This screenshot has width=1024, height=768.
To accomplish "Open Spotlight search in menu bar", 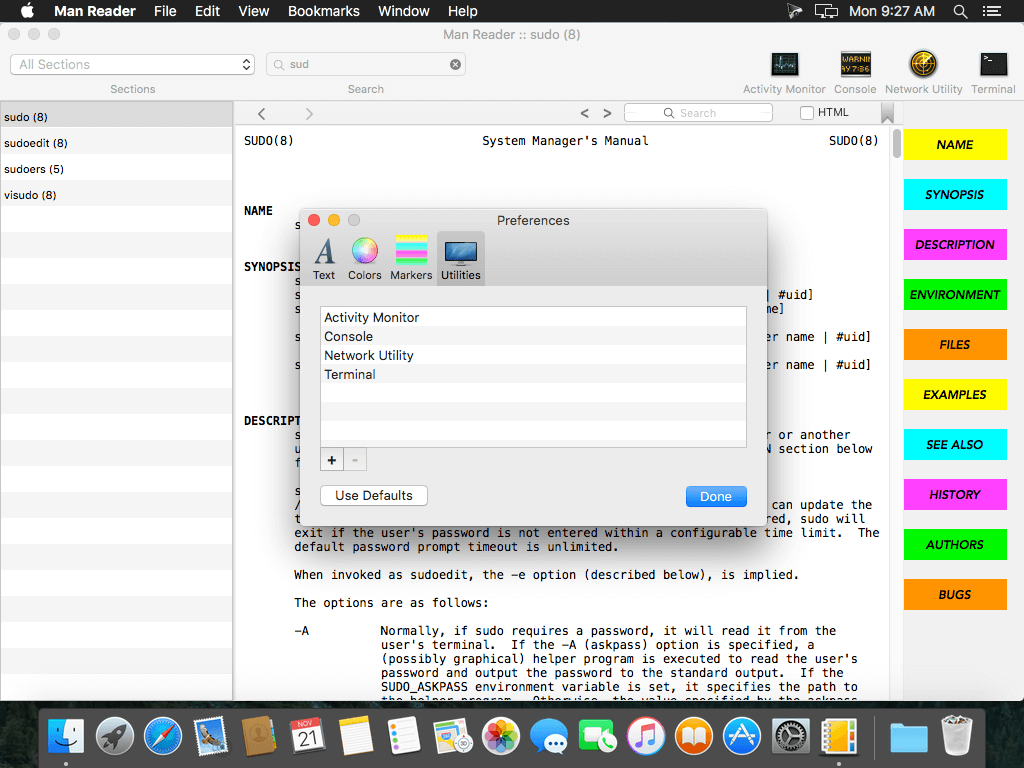I will point(960,11).
